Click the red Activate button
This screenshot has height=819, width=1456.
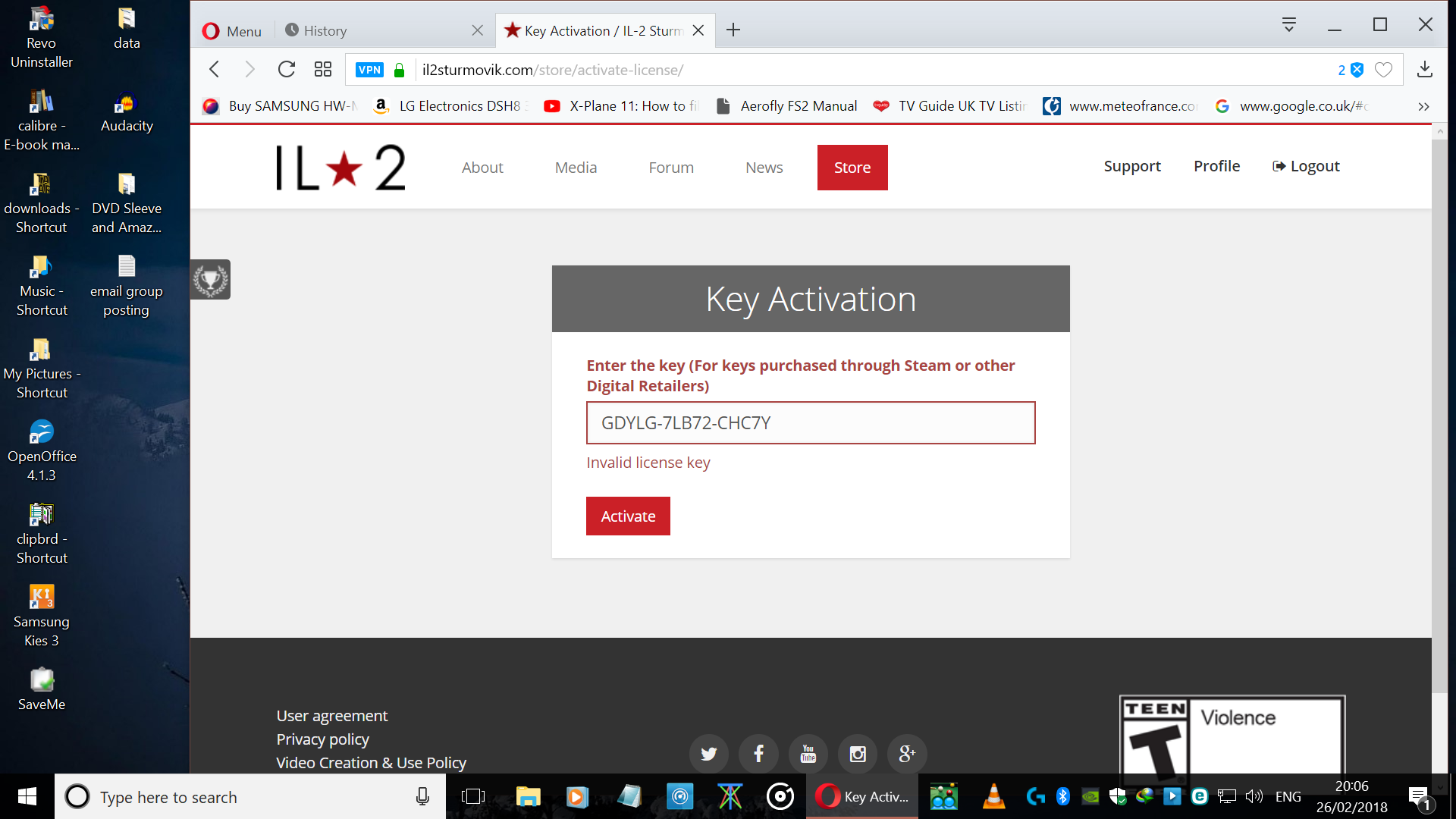tap(628, 516)
